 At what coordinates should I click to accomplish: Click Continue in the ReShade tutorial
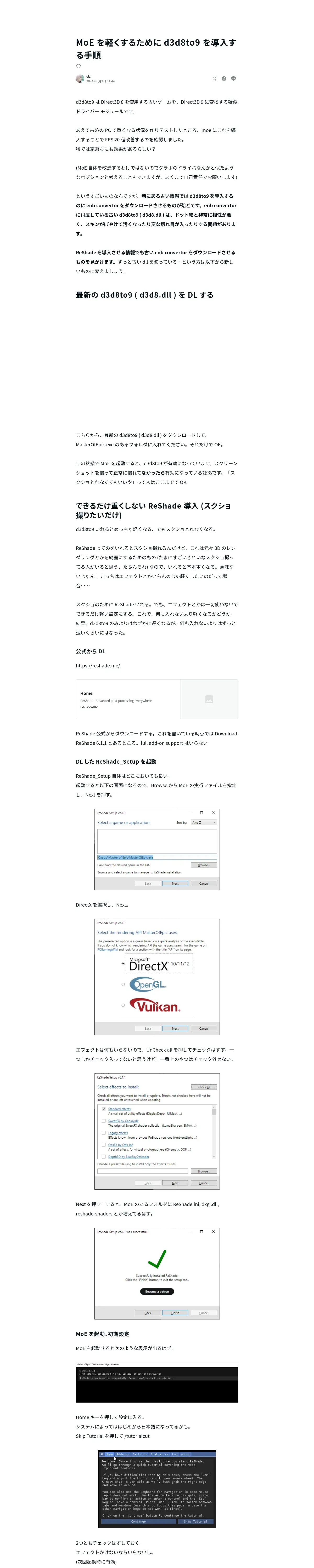pyautogui.click(x=138, y=1522)
